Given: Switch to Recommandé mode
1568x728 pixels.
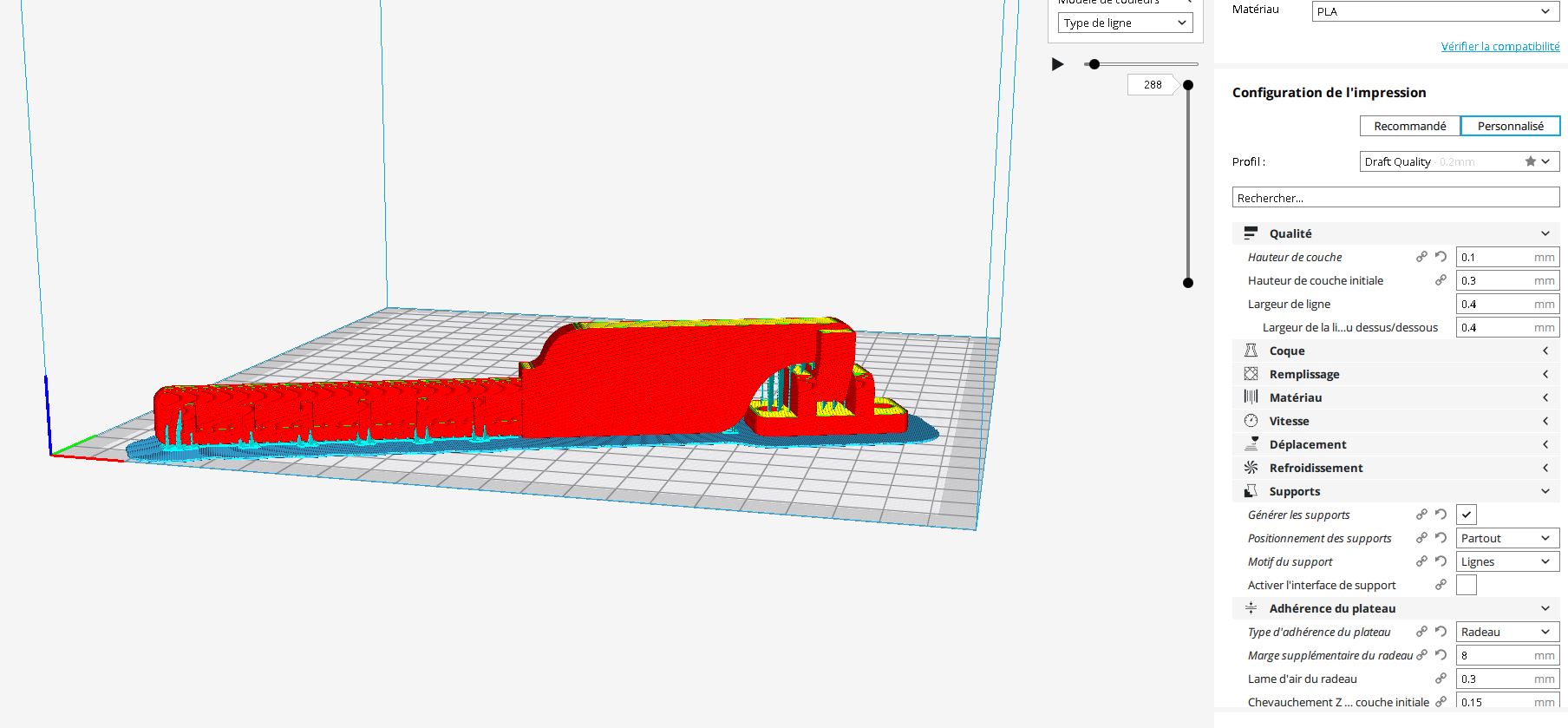Looking at the screenshot, I should [x=1410, y=126].
